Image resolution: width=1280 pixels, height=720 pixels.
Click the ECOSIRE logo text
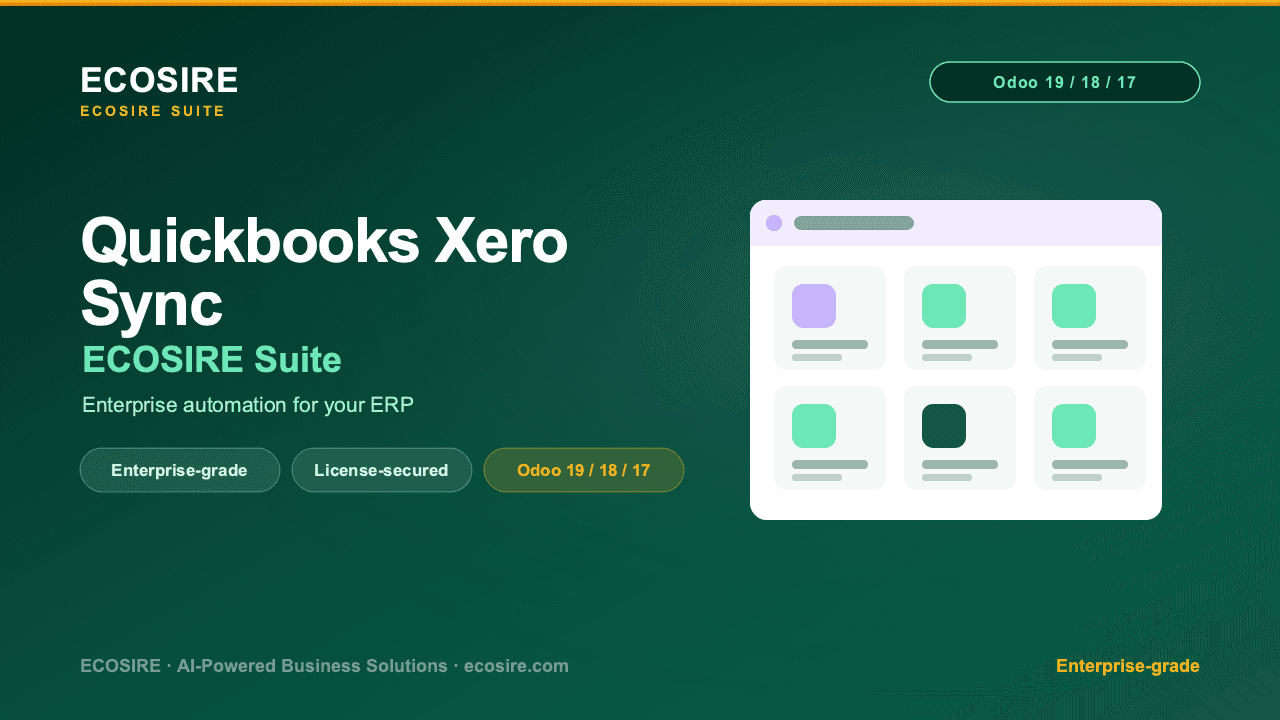159,81
